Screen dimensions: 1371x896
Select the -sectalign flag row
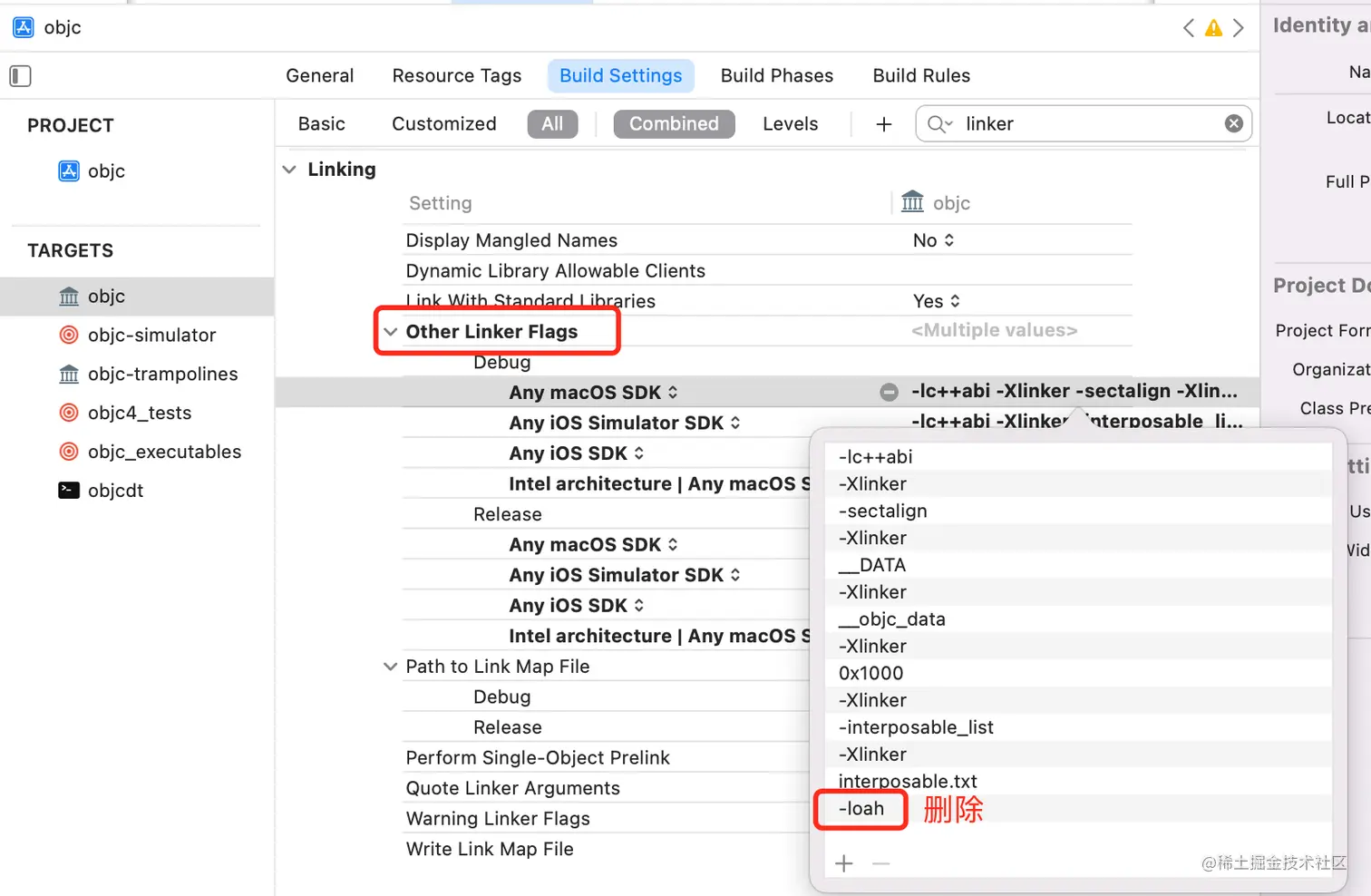tap(1079, 511)
